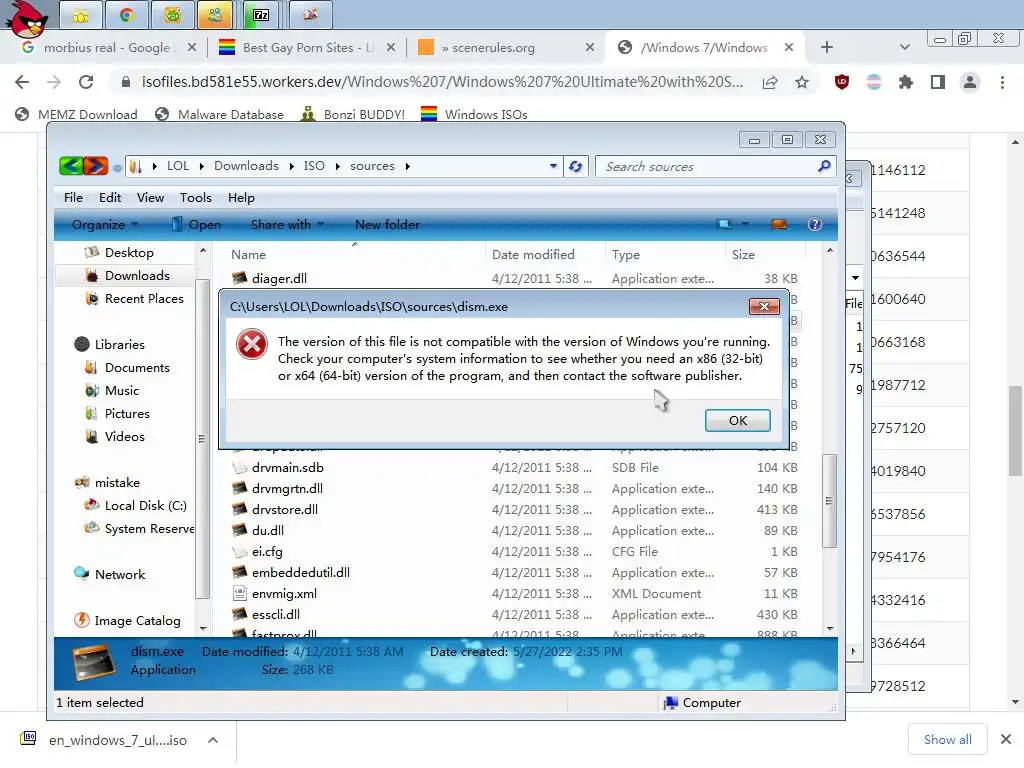Expand recent pages dropdown near nav arrows
1024x768 pixels.
point(117,167)
